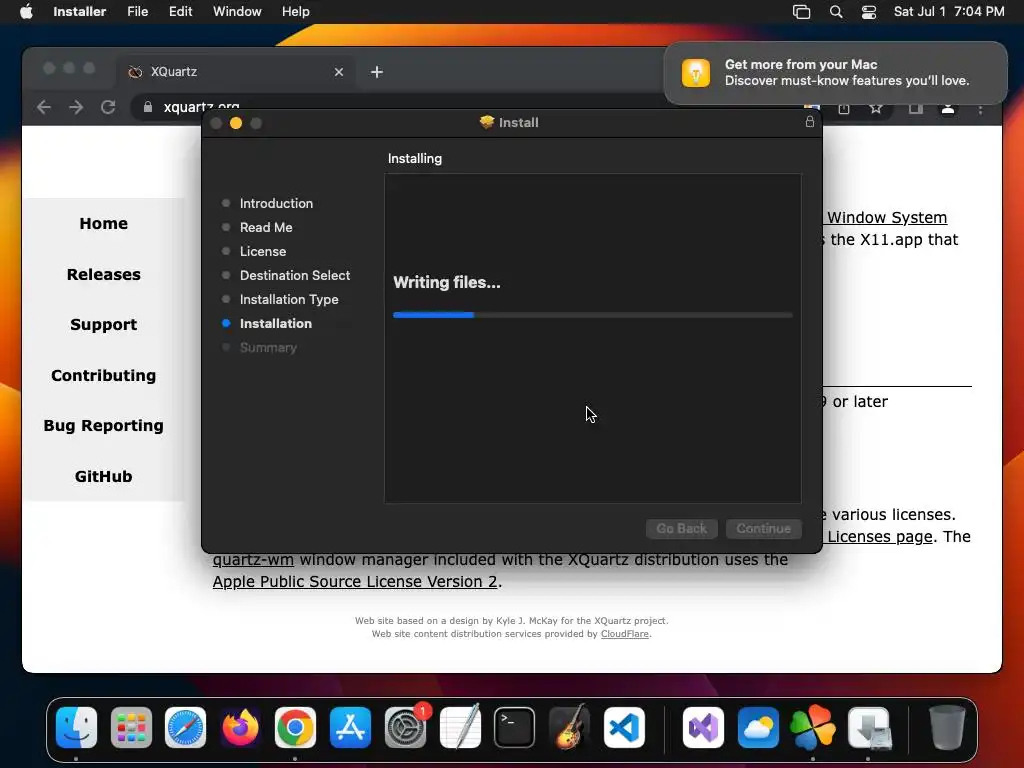Open the Apple Public Source License link
The width and height of the screenshot is (1024, 768).
coord(355,581)
